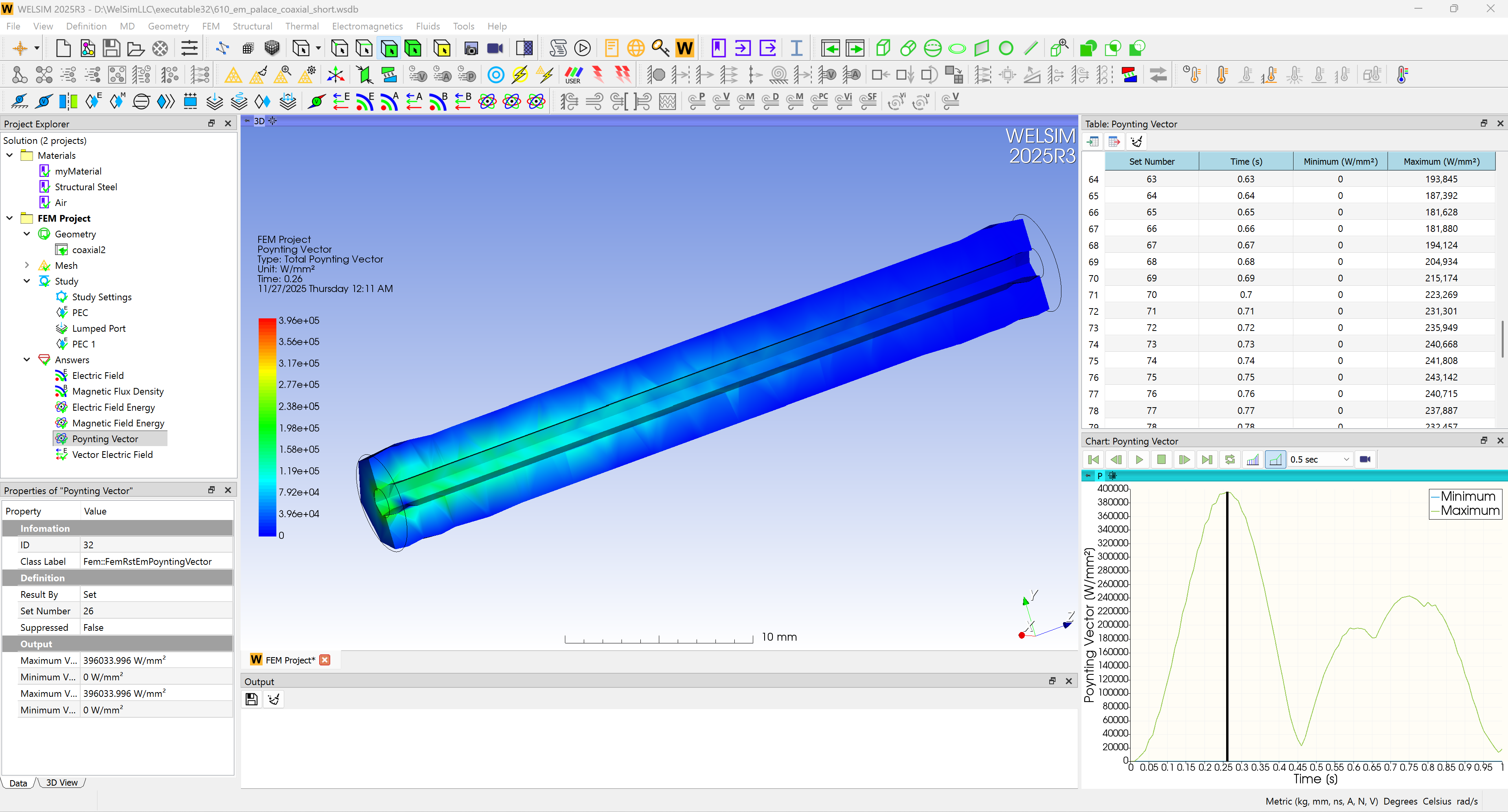Toggle the select-edges cube mode icon

364,48
